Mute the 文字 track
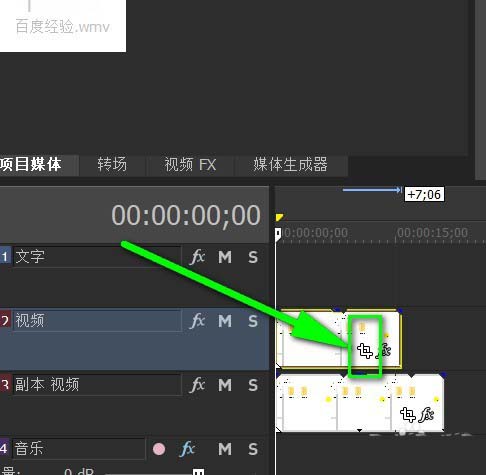 coord(225,257)
